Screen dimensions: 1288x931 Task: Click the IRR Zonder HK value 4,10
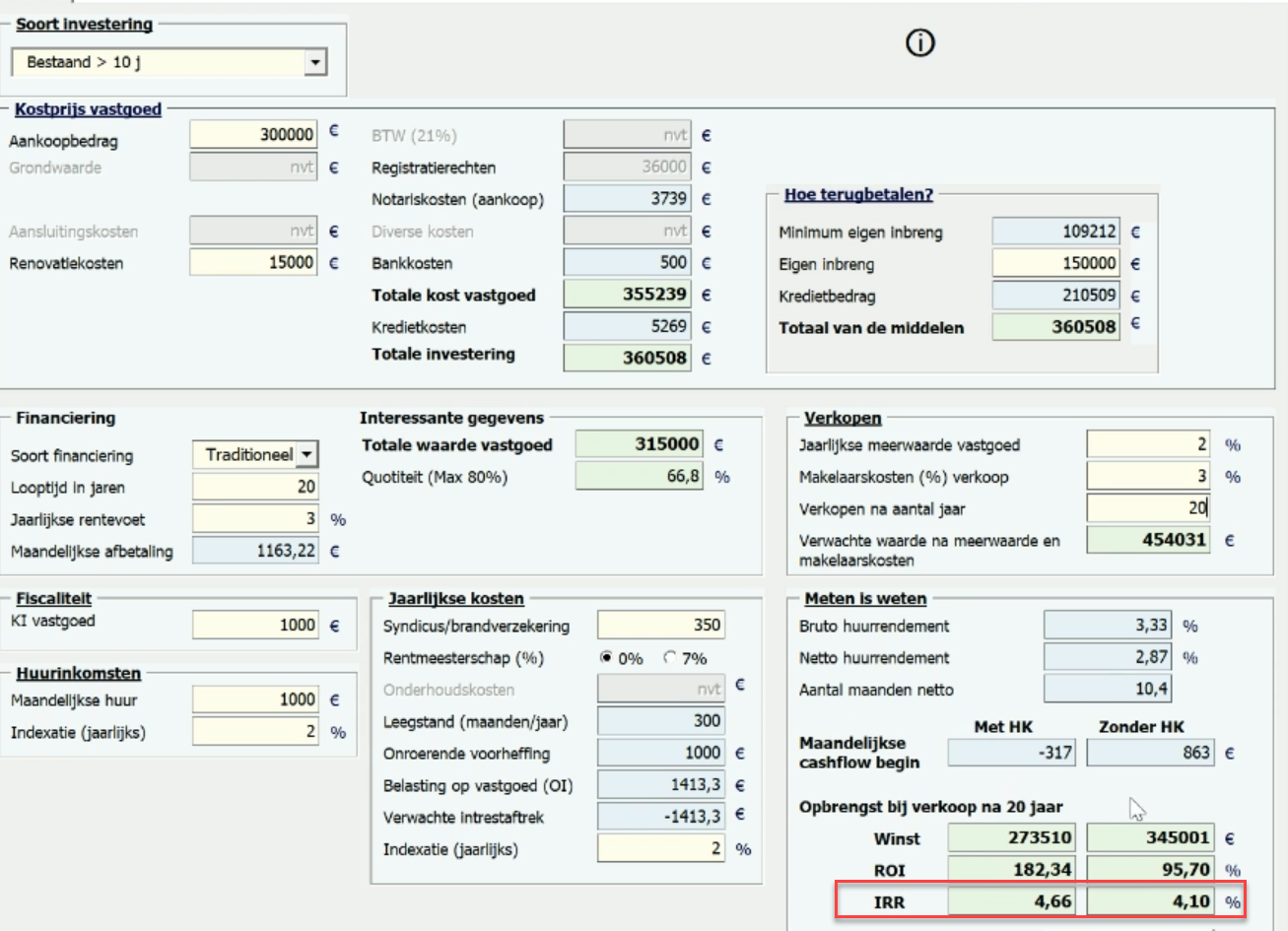click(x=1151, y=900)
